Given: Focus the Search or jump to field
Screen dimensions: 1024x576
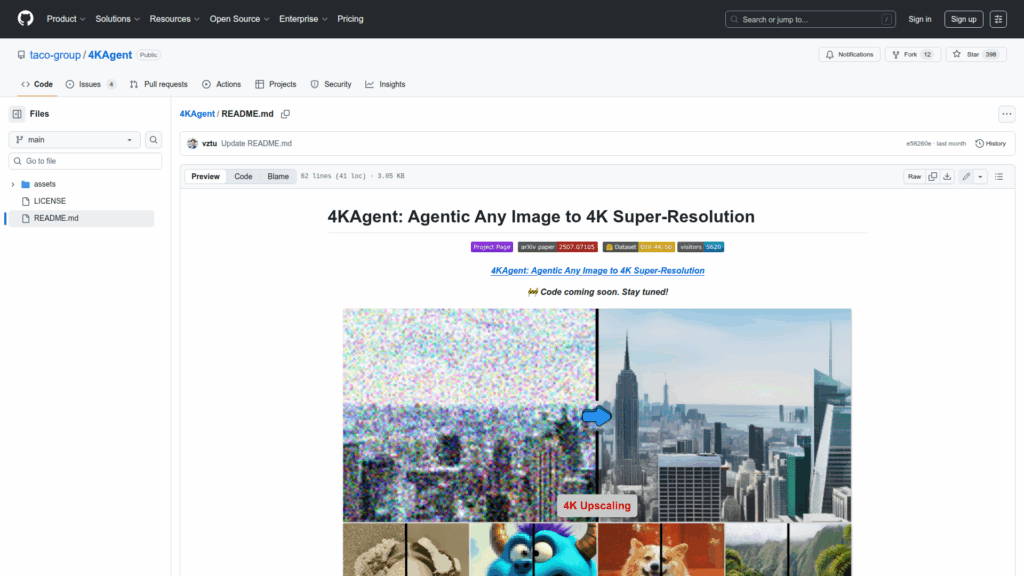Looking at the screenshot, I should point(810,19).
